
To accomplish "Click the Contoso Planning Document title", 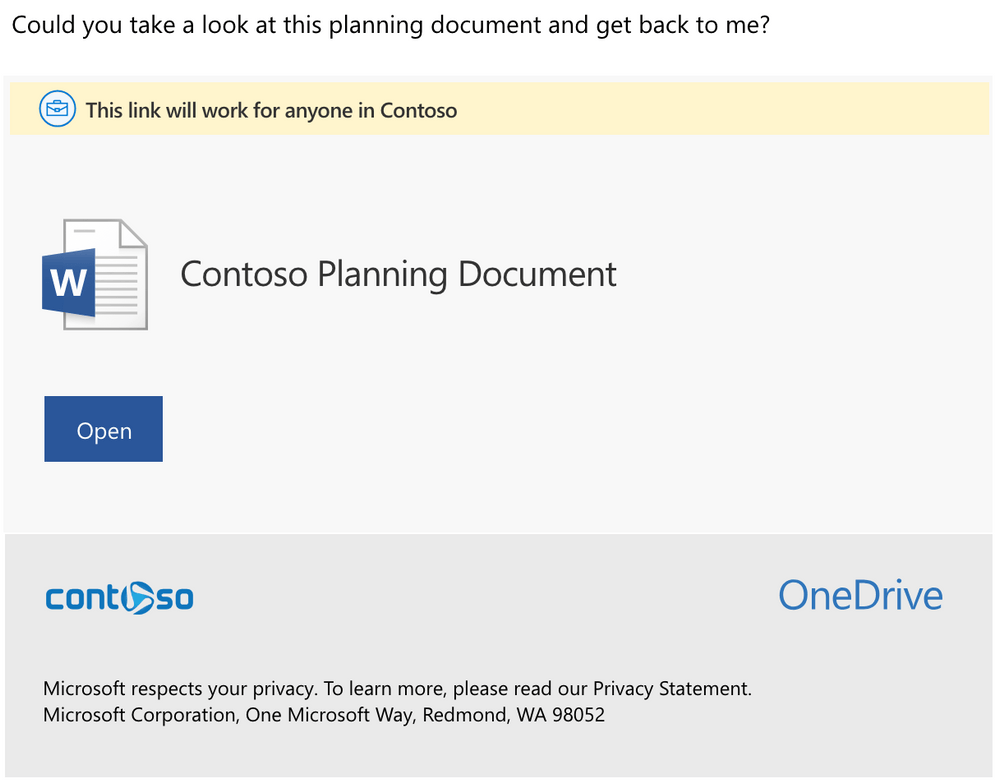I will [397, 273].
